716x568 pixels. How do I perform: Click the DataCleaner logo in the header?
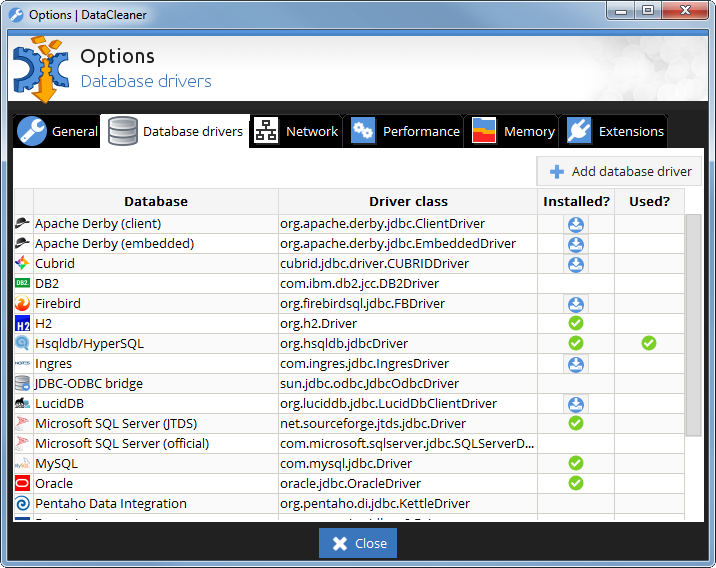(41, 69)
